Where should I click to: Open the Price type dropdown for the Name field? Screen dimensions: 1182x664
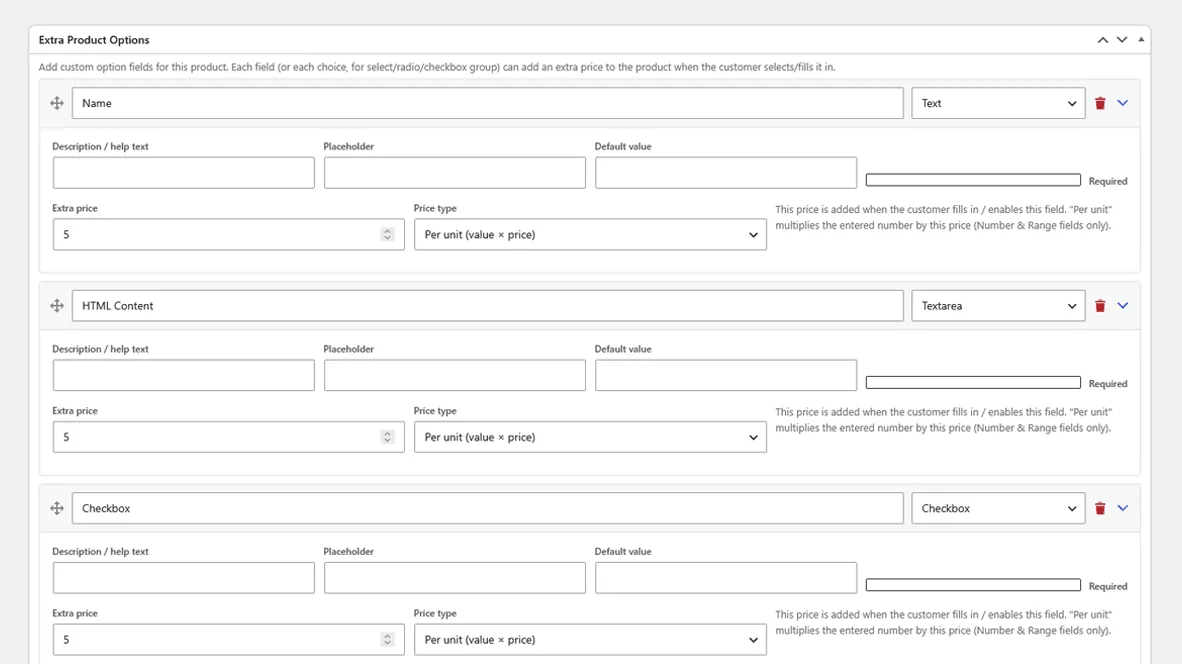pyautogui.click(x=590, y=234)
